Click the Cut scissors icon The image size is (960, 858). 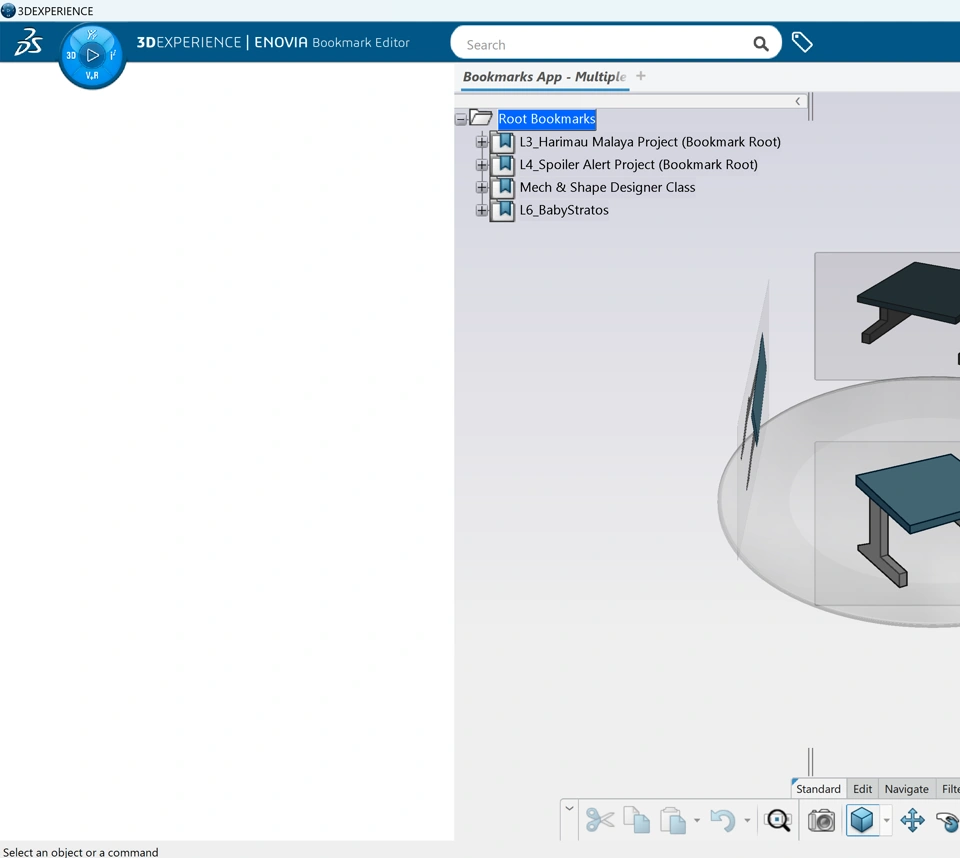click(x=599, y=819)
